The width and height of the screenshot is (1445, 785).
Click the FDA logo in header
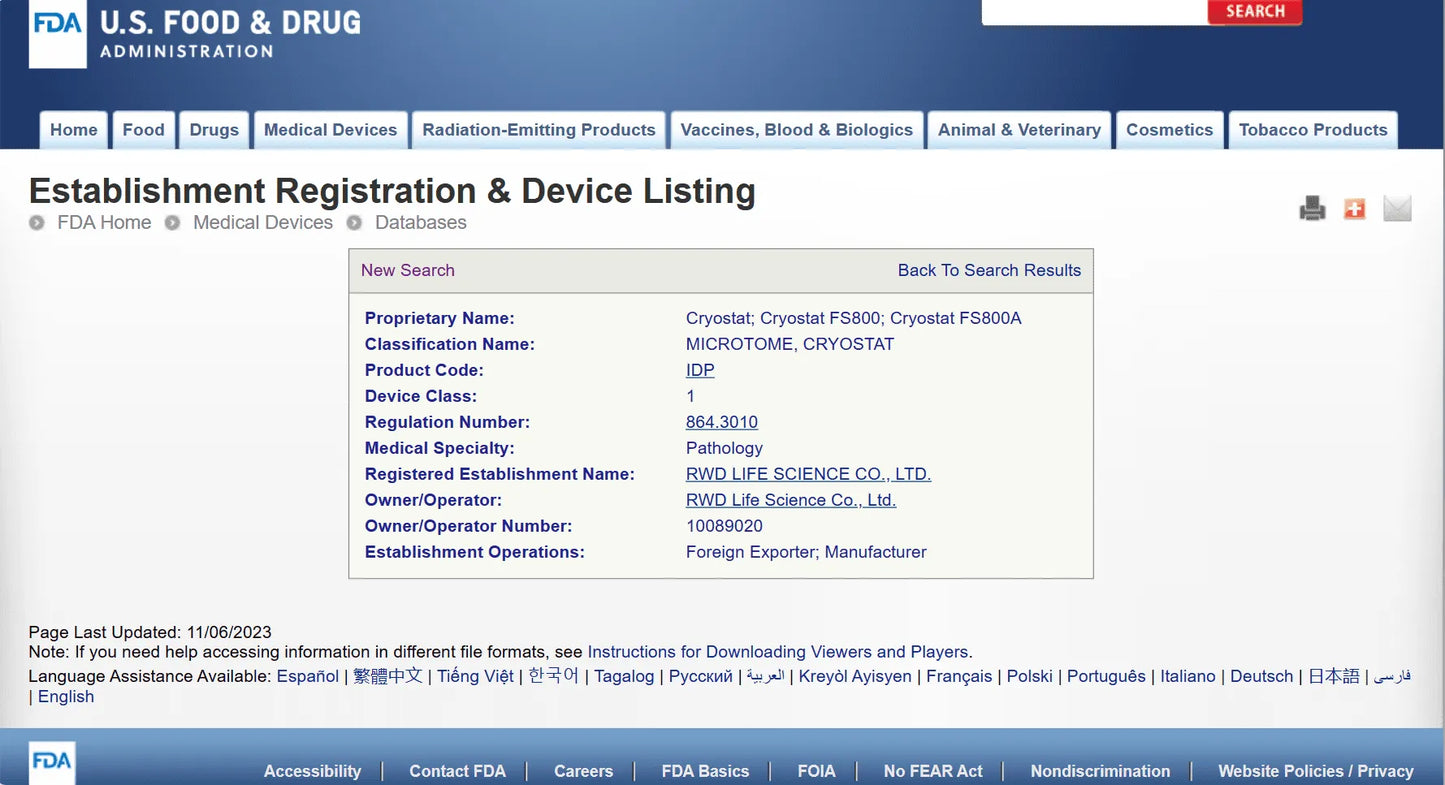[x=58, y=34]
